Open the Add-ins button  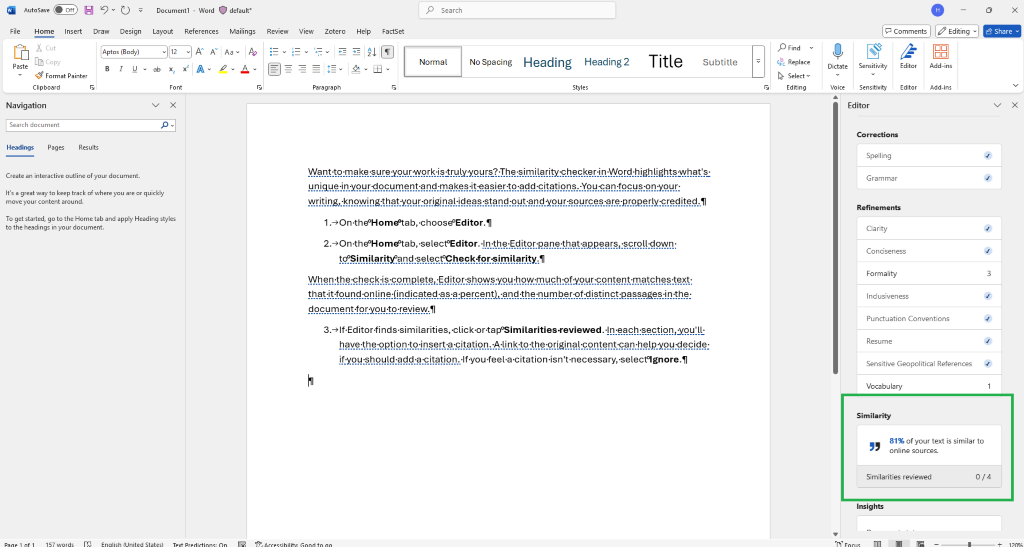click(x=940, y=57)
